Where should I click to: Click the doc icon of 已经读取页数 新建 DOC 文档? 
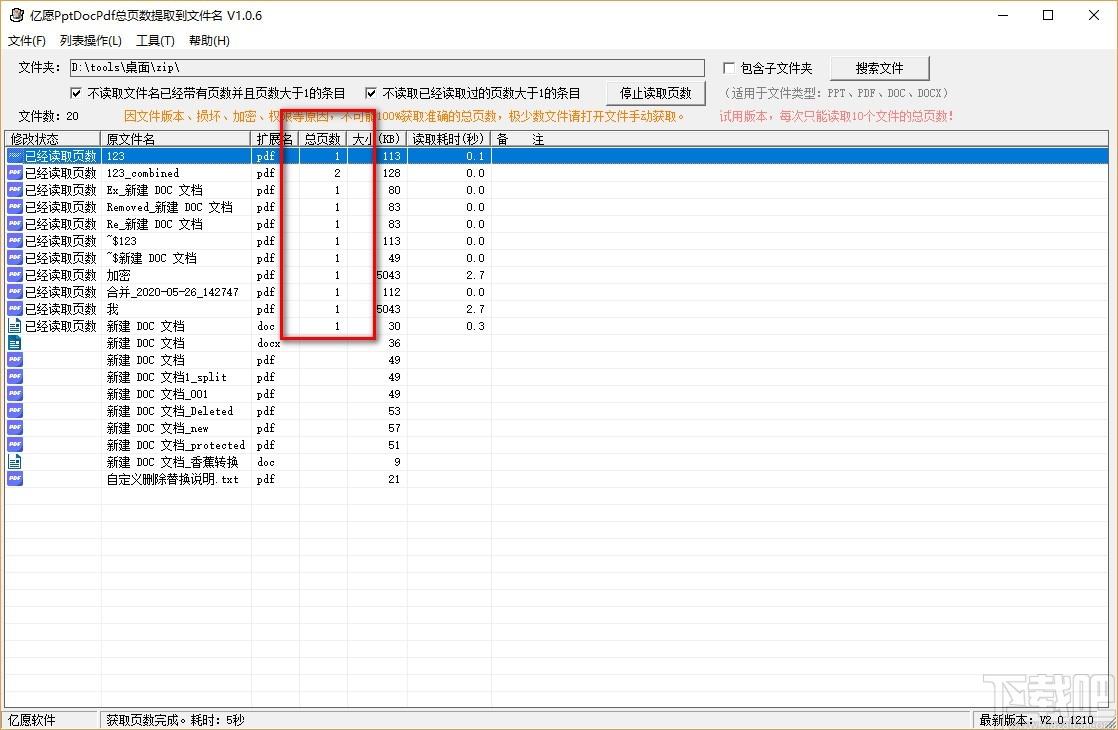pos(14,327)
